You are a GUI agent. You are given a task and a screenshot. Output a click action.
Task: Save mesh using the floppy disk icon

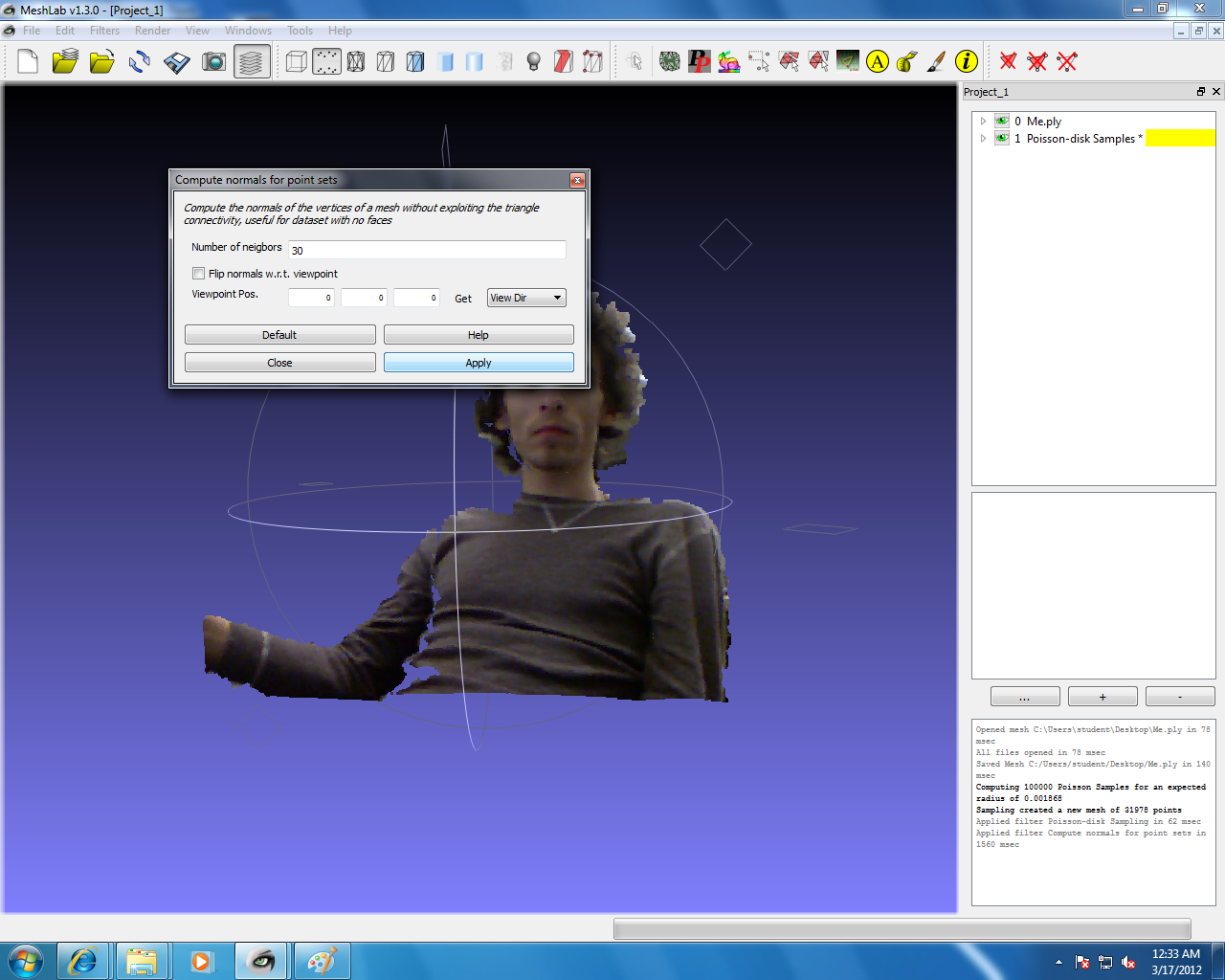(177, 62)
